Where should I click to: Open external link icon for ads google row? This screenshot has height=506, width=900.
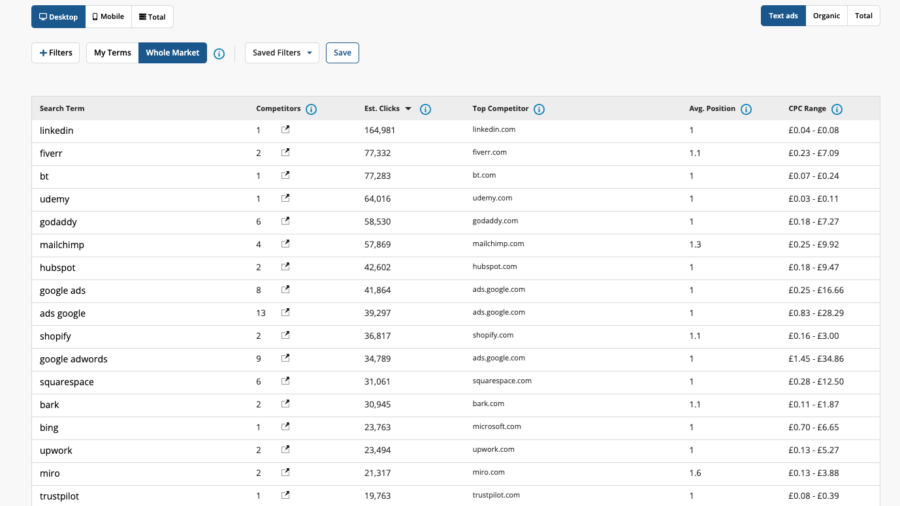[x=285, y=313]
